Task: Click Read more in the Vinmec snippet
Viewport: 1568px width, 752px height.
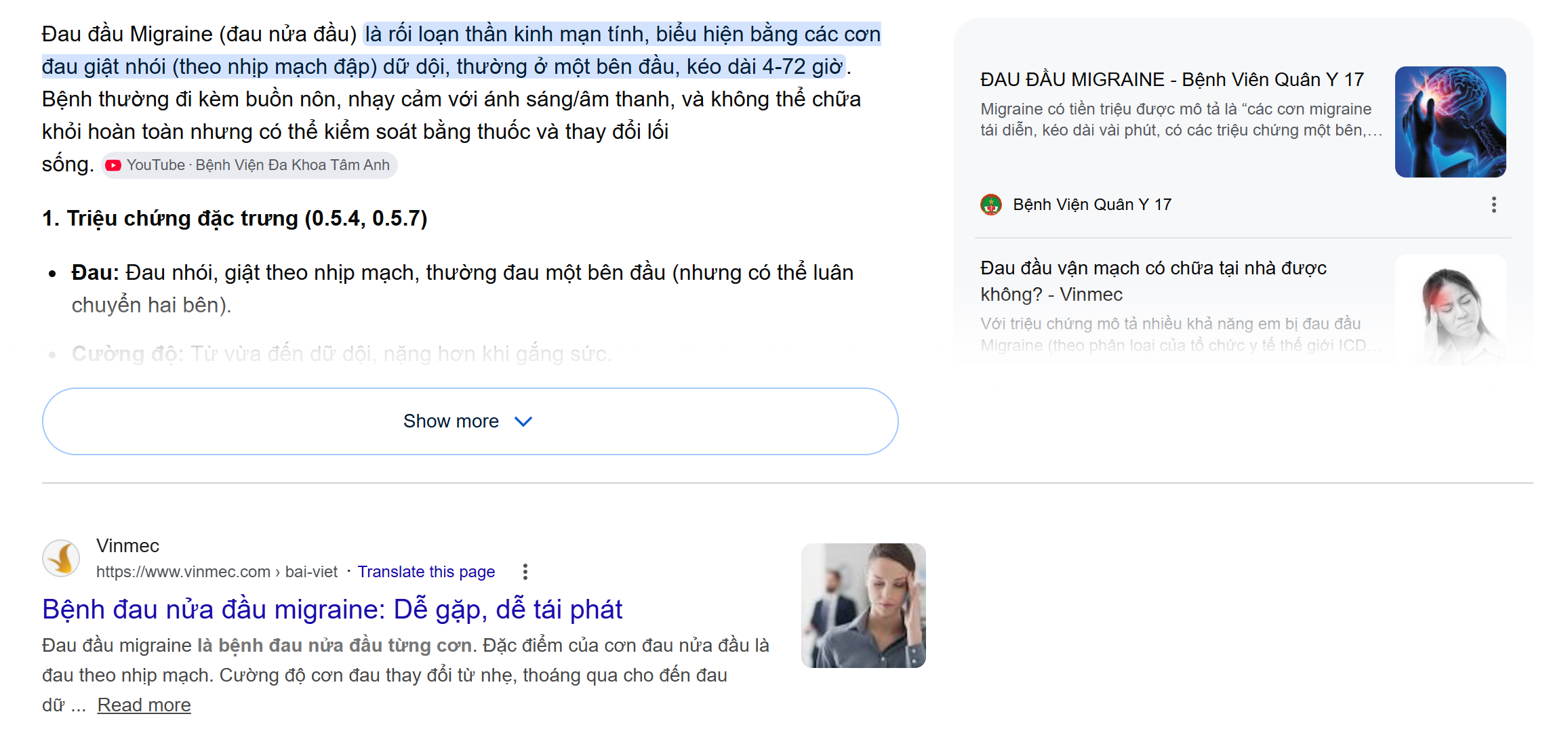Action: (x=144, y=705)
